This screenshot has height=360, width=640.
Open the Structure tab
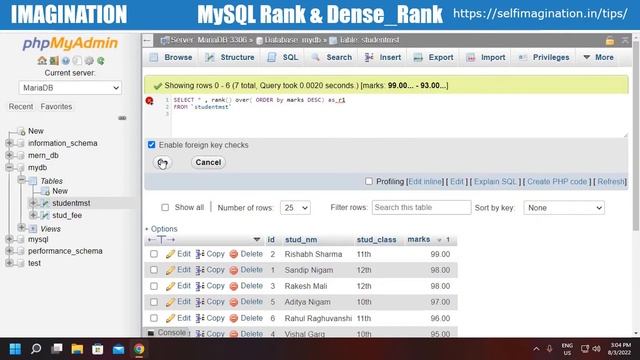[230, 58]
